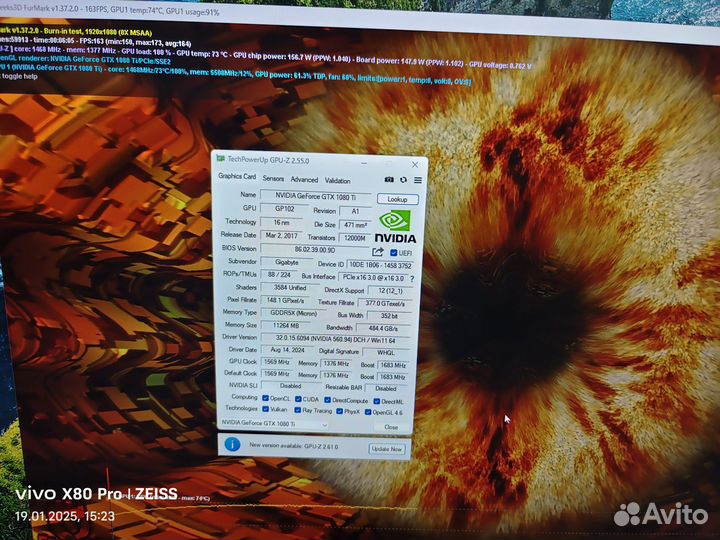Click the ROPs/TMUs value 88 / 224
The image size is (720, 540).
tap(279, 275)
